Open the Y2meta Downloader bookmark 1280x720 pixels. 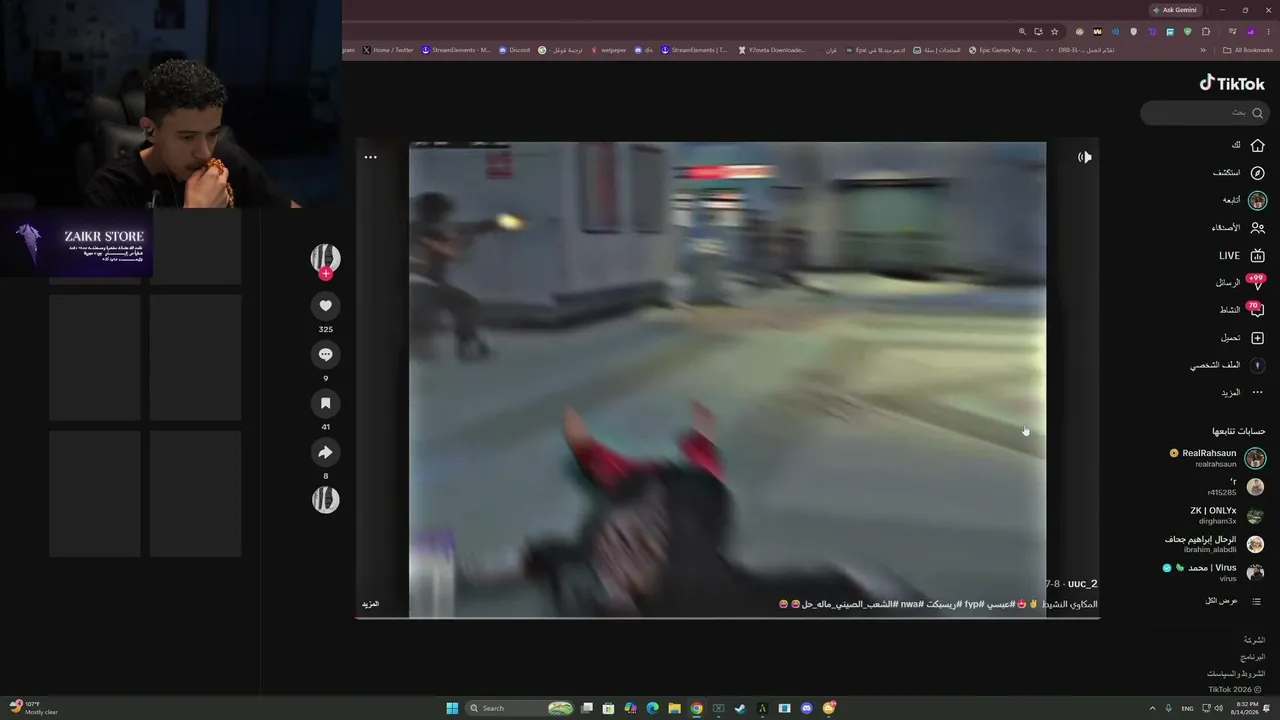tap(772, 50)
